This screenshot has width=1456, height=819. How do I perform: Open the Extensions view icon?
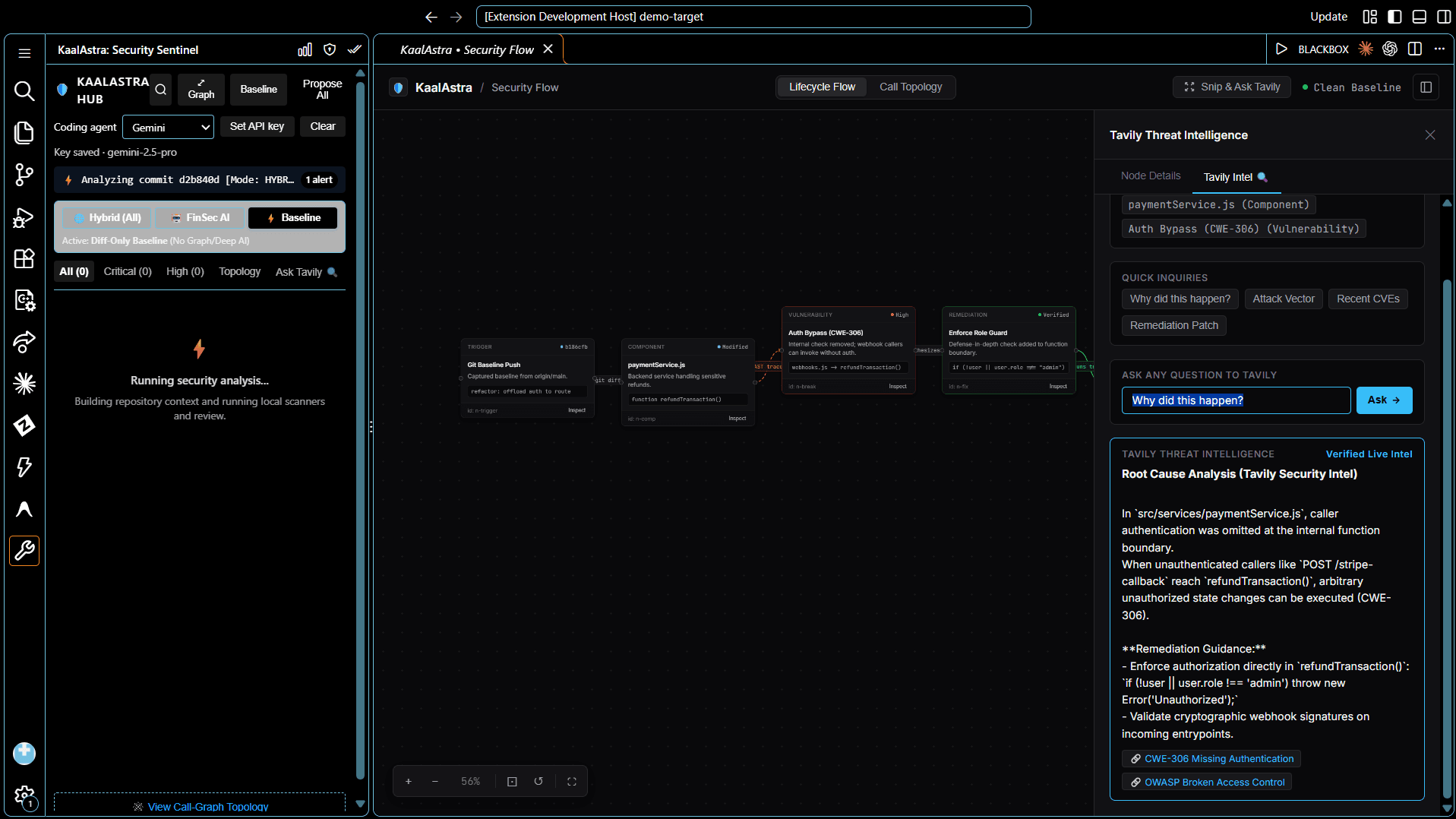(x=24, y=258)
